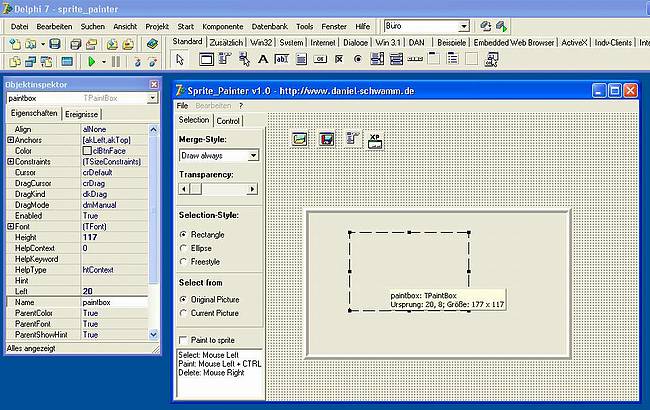This screenshot has width=650, height=410.
Task: Click the New form toolbar icon
Action: click(x=67, y=62)
